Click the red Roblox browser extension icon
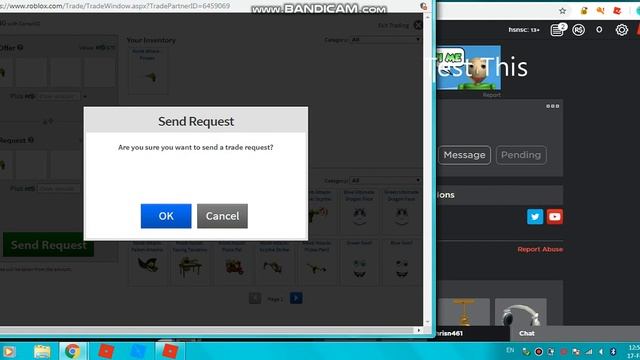The image size is (640, 360). click(x=617, y=11)
